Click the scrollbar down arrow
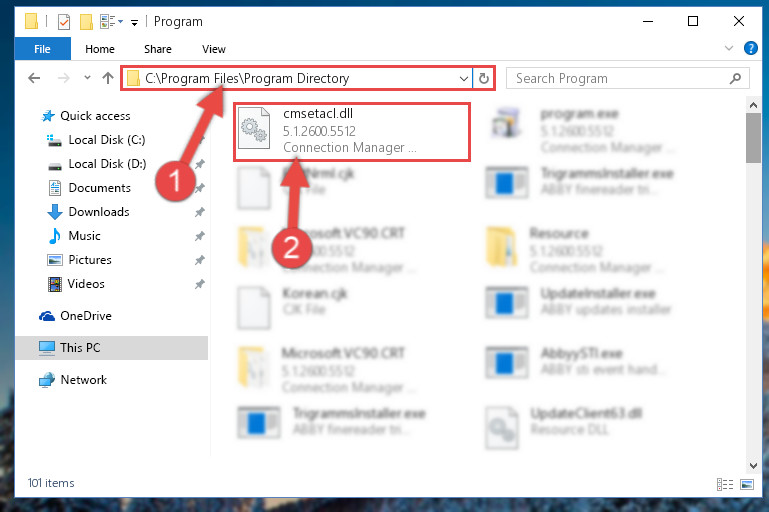769x512 pixels. (753, 465)
